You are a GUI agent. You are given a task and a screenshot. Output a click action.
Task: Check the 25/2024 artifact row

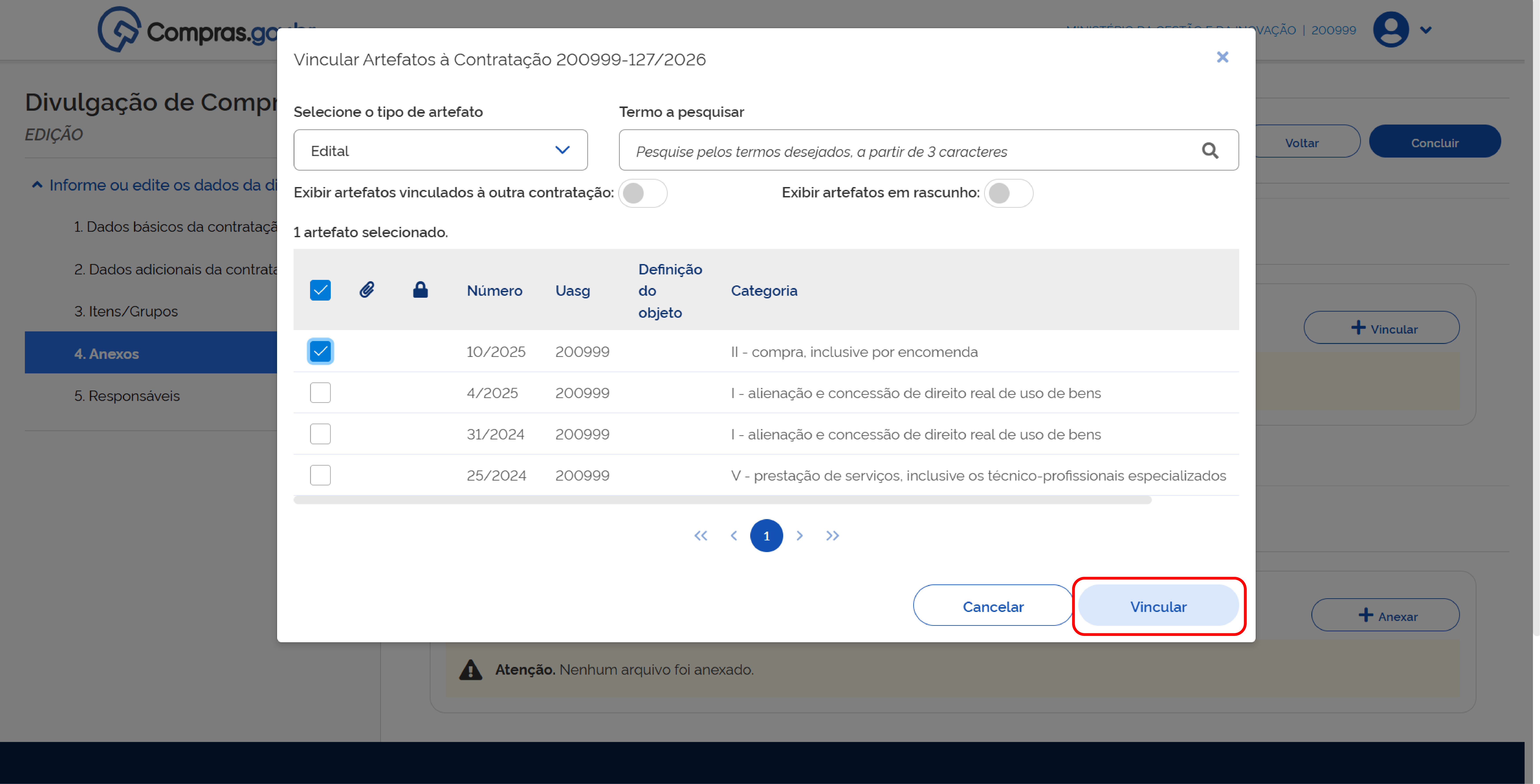tap(320, 475)
